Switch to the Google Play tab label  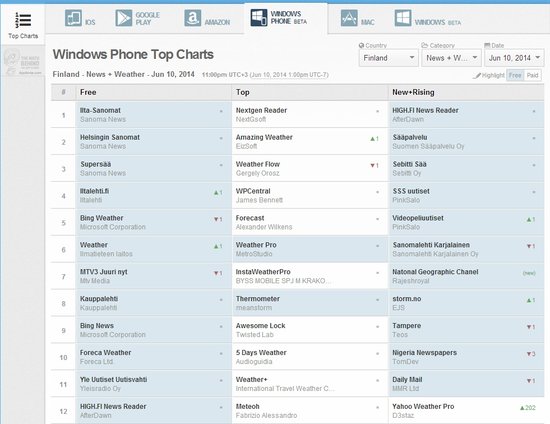coord(148,19)
